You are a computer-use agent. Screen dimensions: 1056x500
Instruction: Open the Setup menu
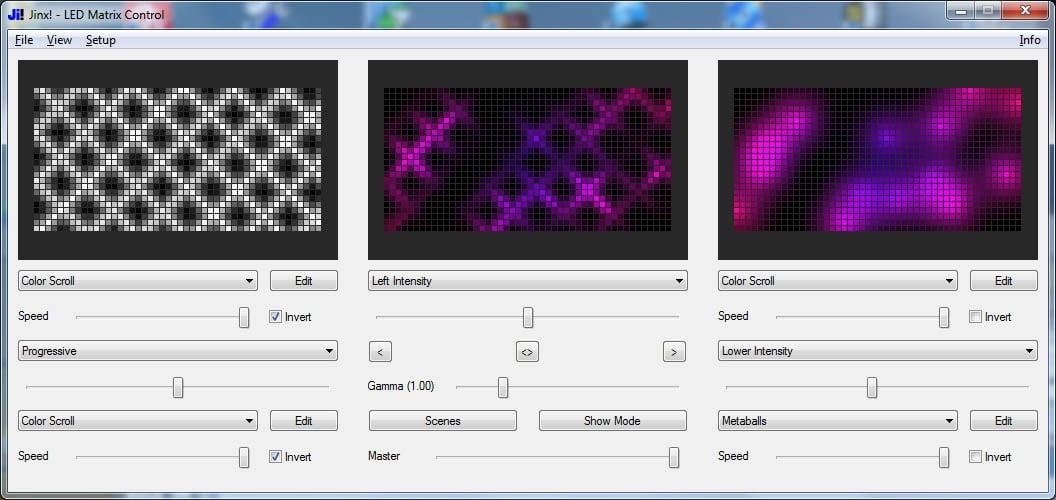[100, 40]
